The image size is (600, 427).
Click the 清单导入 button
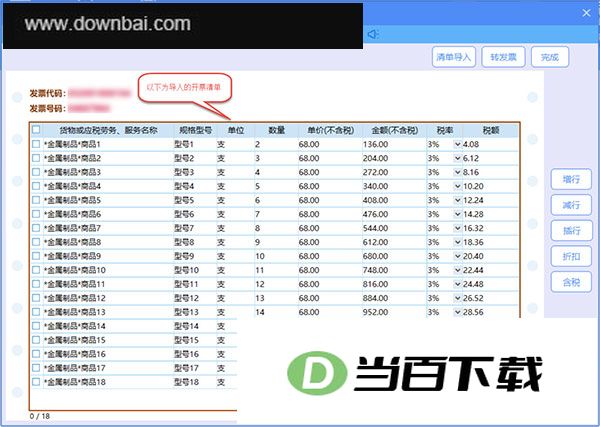click(x=454, y=57)
